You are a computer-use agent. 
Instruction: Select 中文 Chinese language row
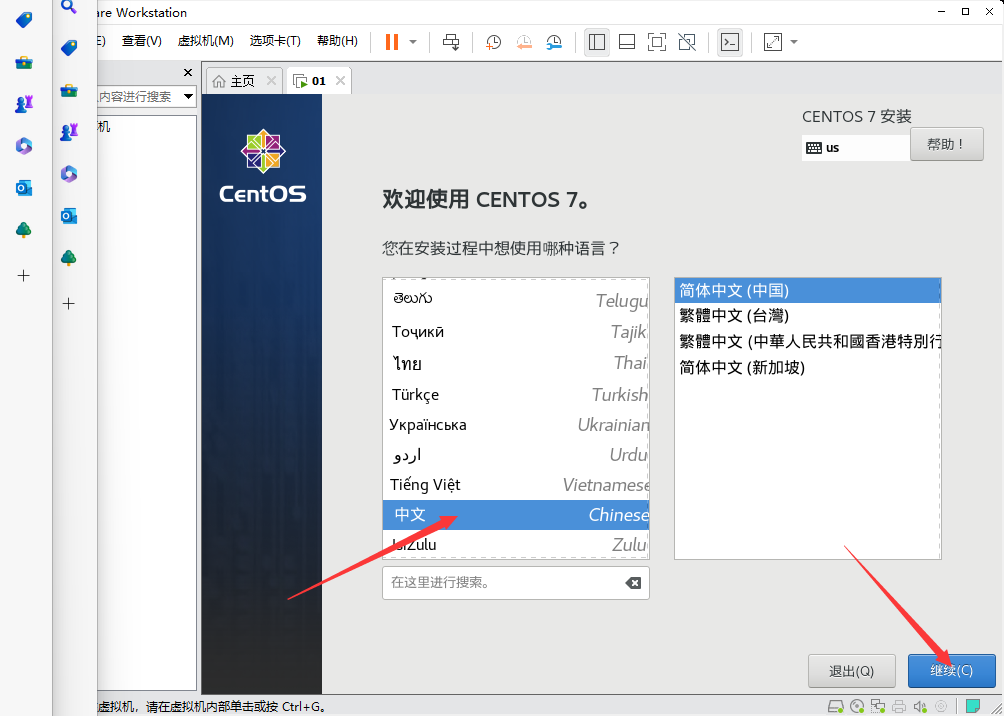coord(516,515)
